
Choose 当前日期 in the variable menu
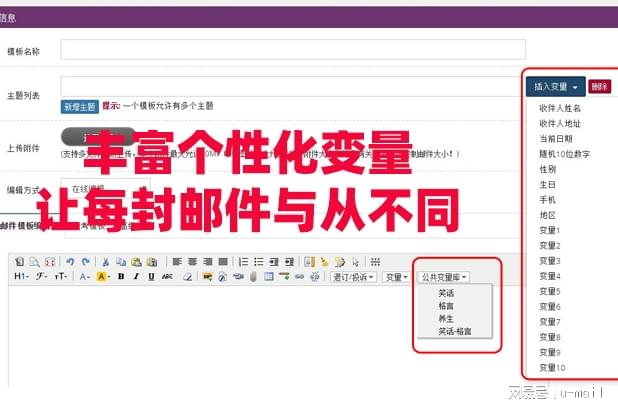[x=556, y=139]
